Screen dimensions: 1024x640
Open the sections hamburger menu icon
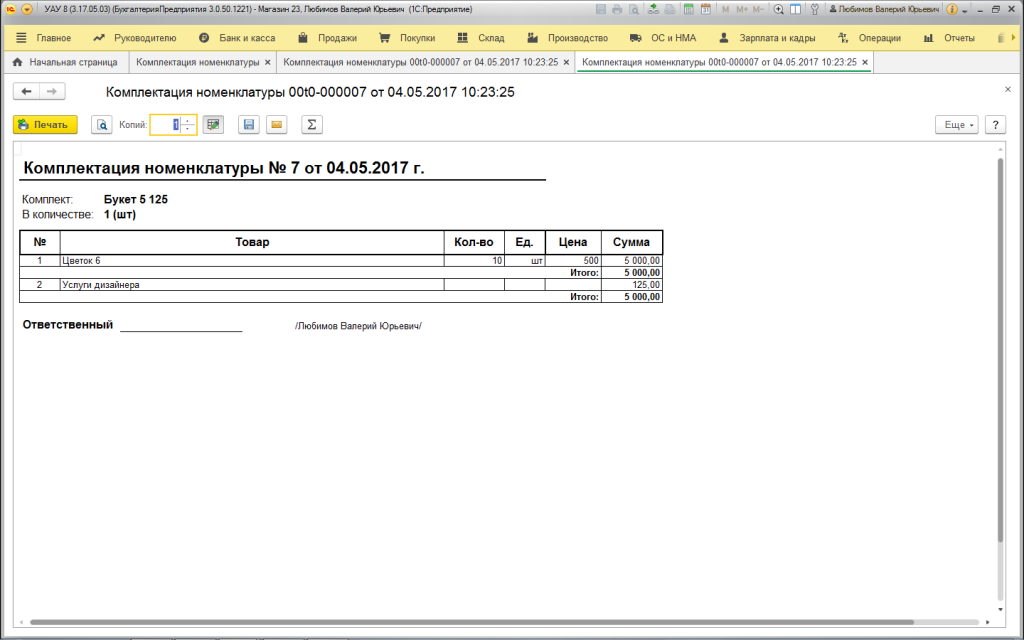pos(21,38)
